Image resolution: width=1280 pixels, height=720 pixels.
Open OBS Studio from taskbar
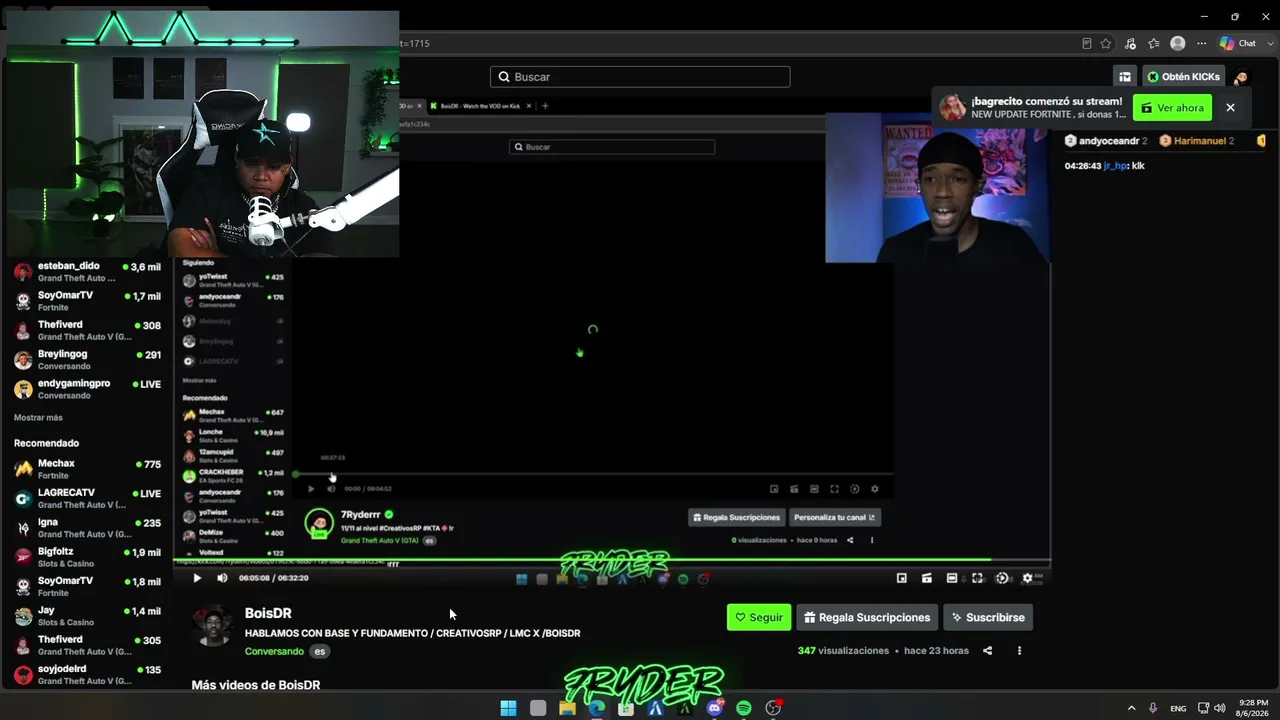(x=773, y=708)
